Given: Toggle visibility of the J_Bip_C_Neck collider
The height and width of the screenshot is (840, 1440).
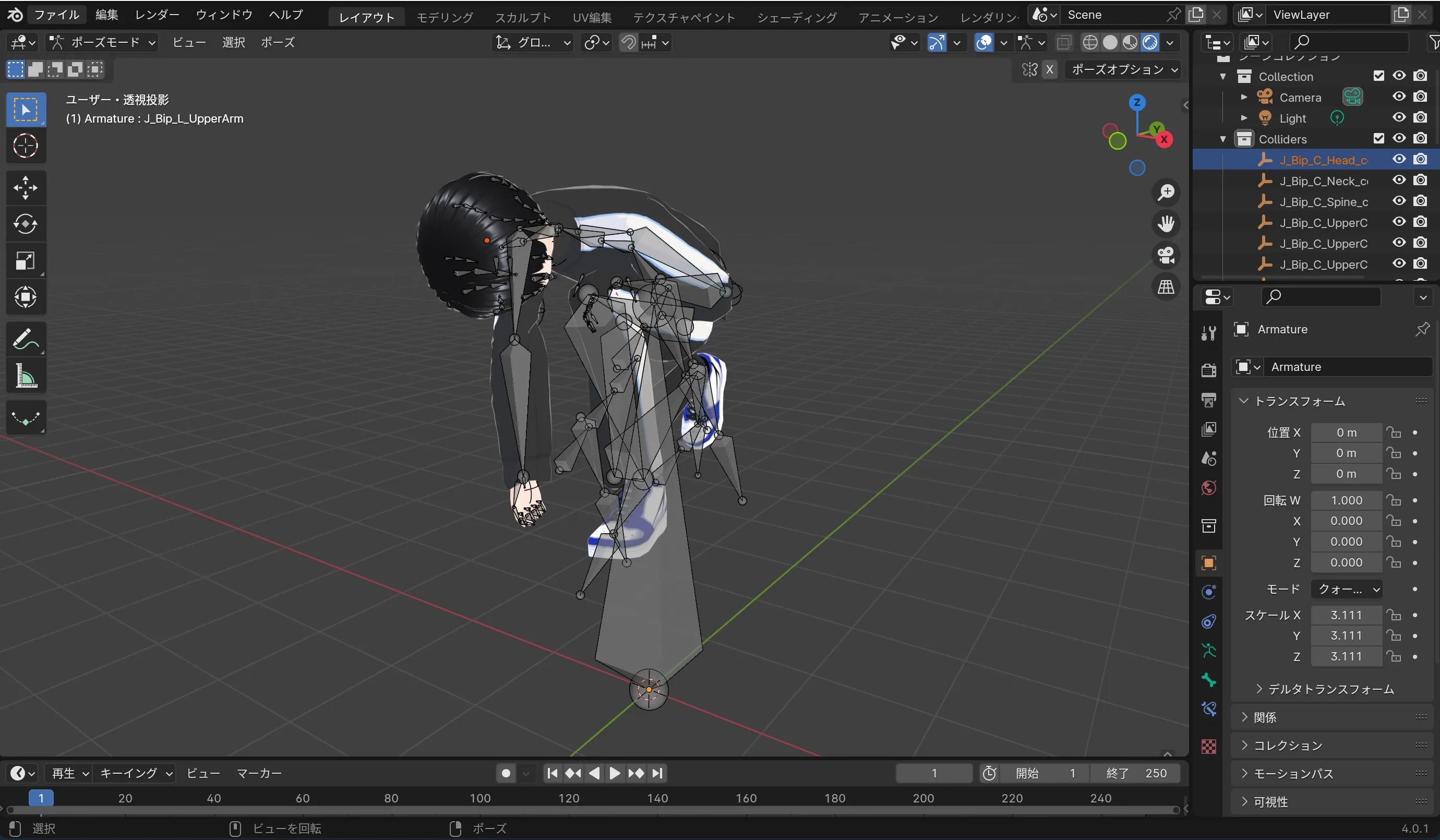Looking at the screenshot, I should tap(1398, 181).
